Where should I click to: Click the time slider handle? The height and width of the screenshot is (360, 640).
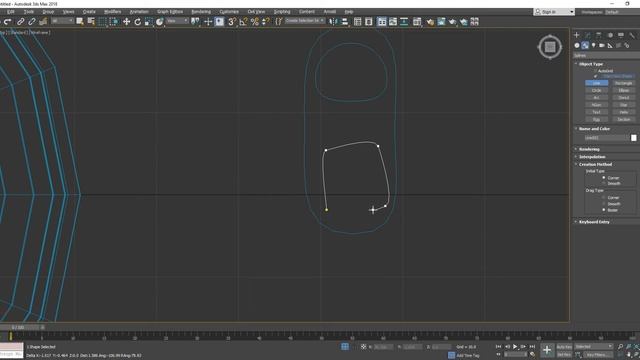pyautogui.click(x=19, y=327)
